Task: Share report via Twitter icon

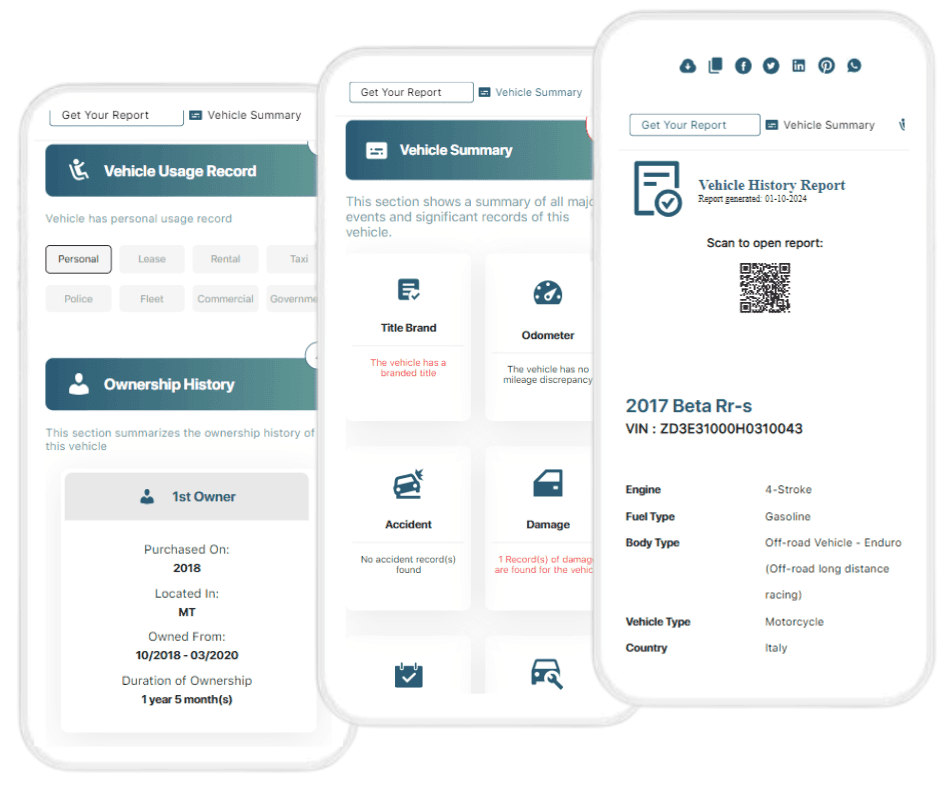Action: (x=771, y=66)
